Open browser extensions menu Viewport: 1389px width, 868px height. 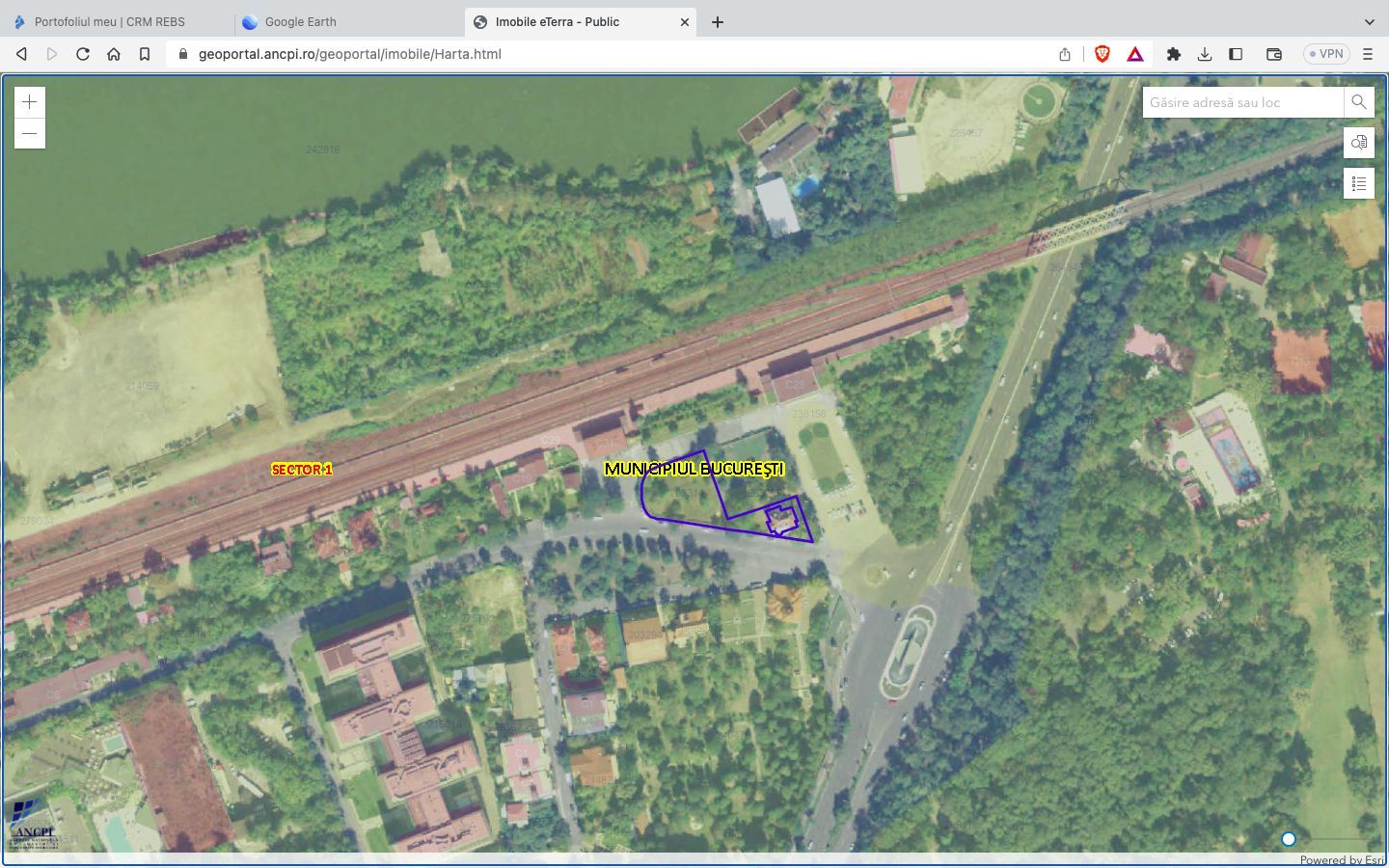click(1173, 54)
